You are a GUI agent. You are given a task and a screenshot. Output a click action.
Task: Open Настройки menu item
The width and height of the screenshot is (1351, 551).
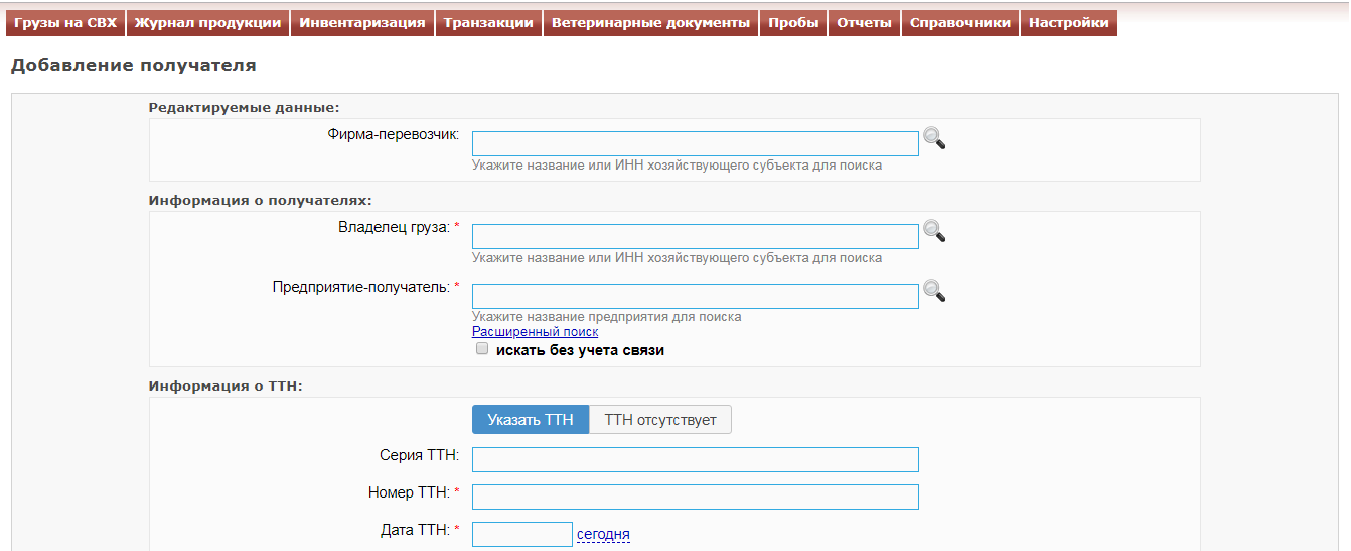point(1068,23)
